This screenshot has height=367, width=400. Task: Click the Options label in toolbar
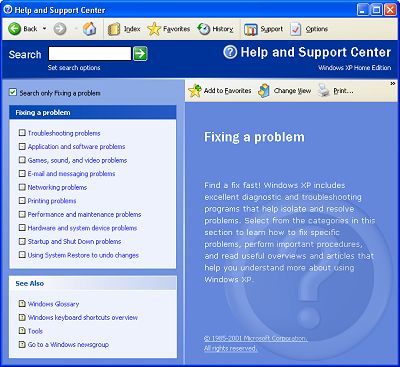pyautogui.click(x=317, y=29)
